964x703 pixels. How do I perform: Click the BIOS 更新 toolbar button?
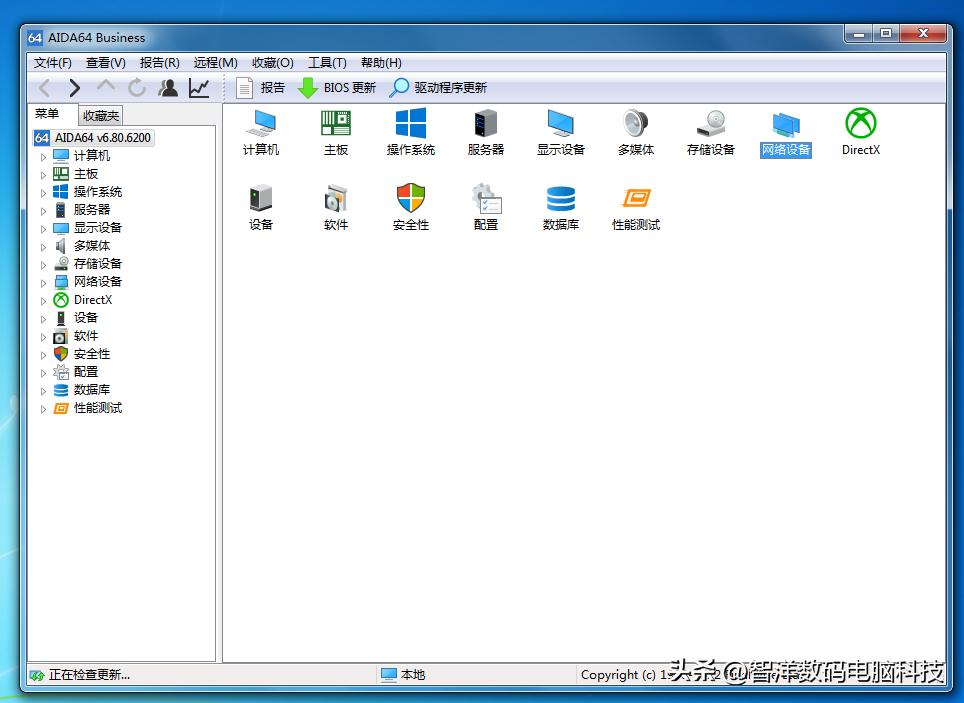click(338, 88)
